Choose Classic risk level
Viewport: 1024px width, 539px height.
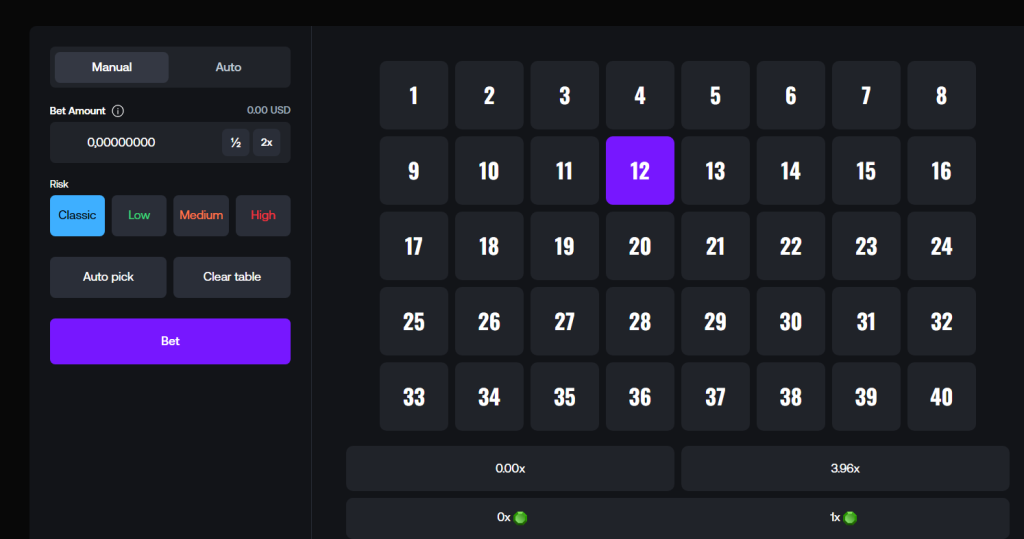[77, 216]
